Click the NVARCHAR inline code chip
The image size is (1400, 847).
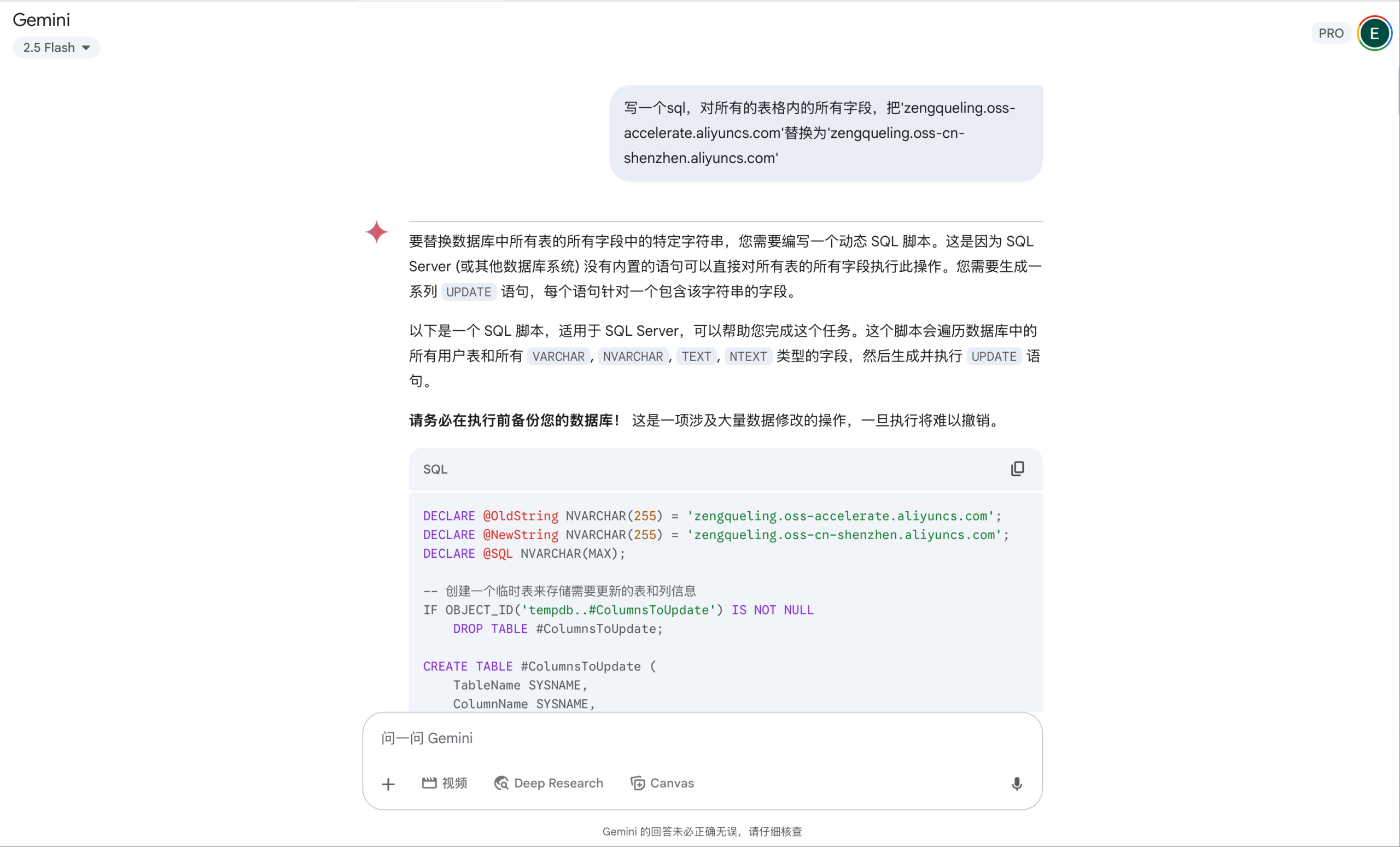coord(632,357)
